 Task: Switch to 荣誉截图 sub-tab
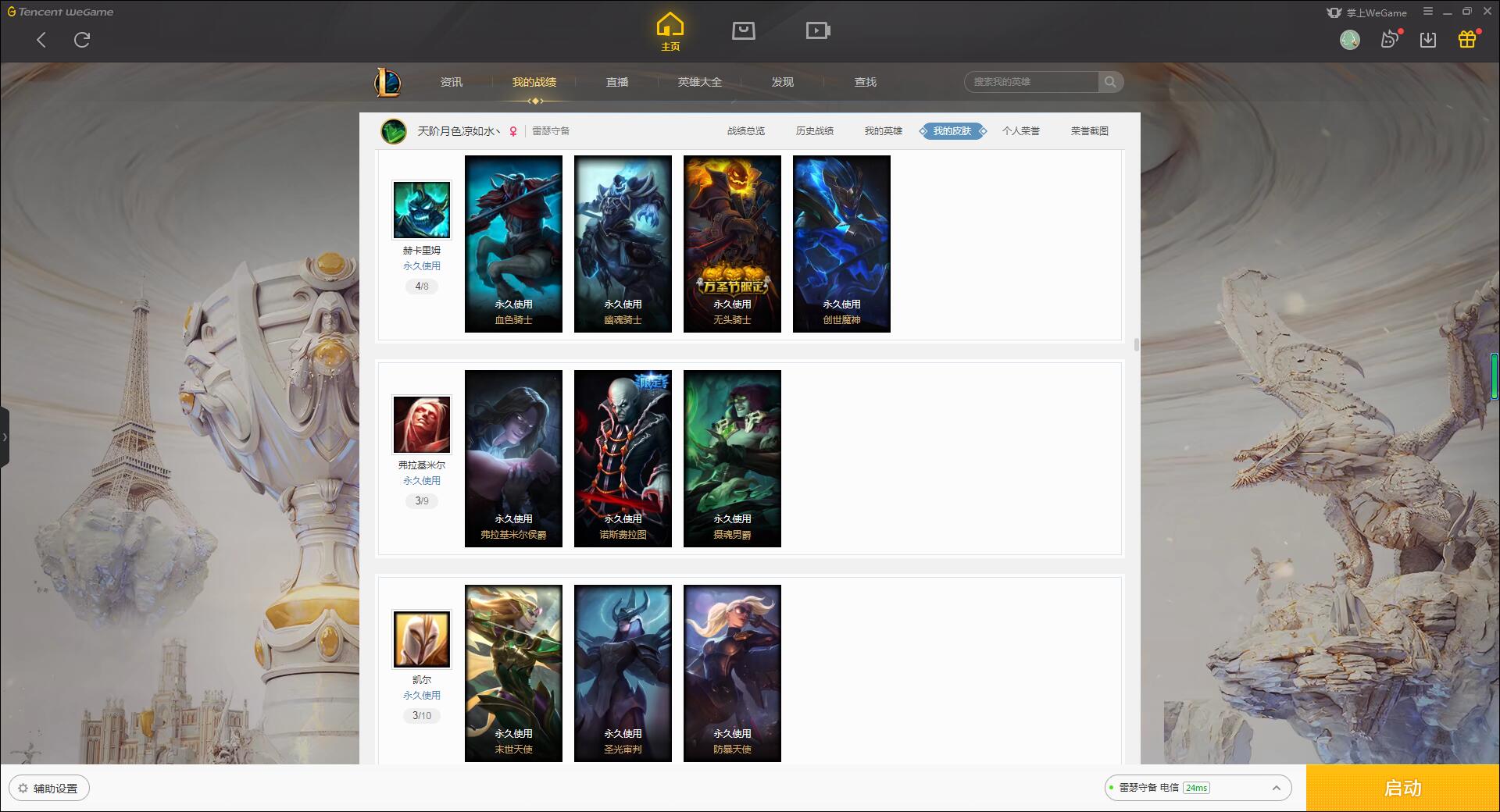1090,131
